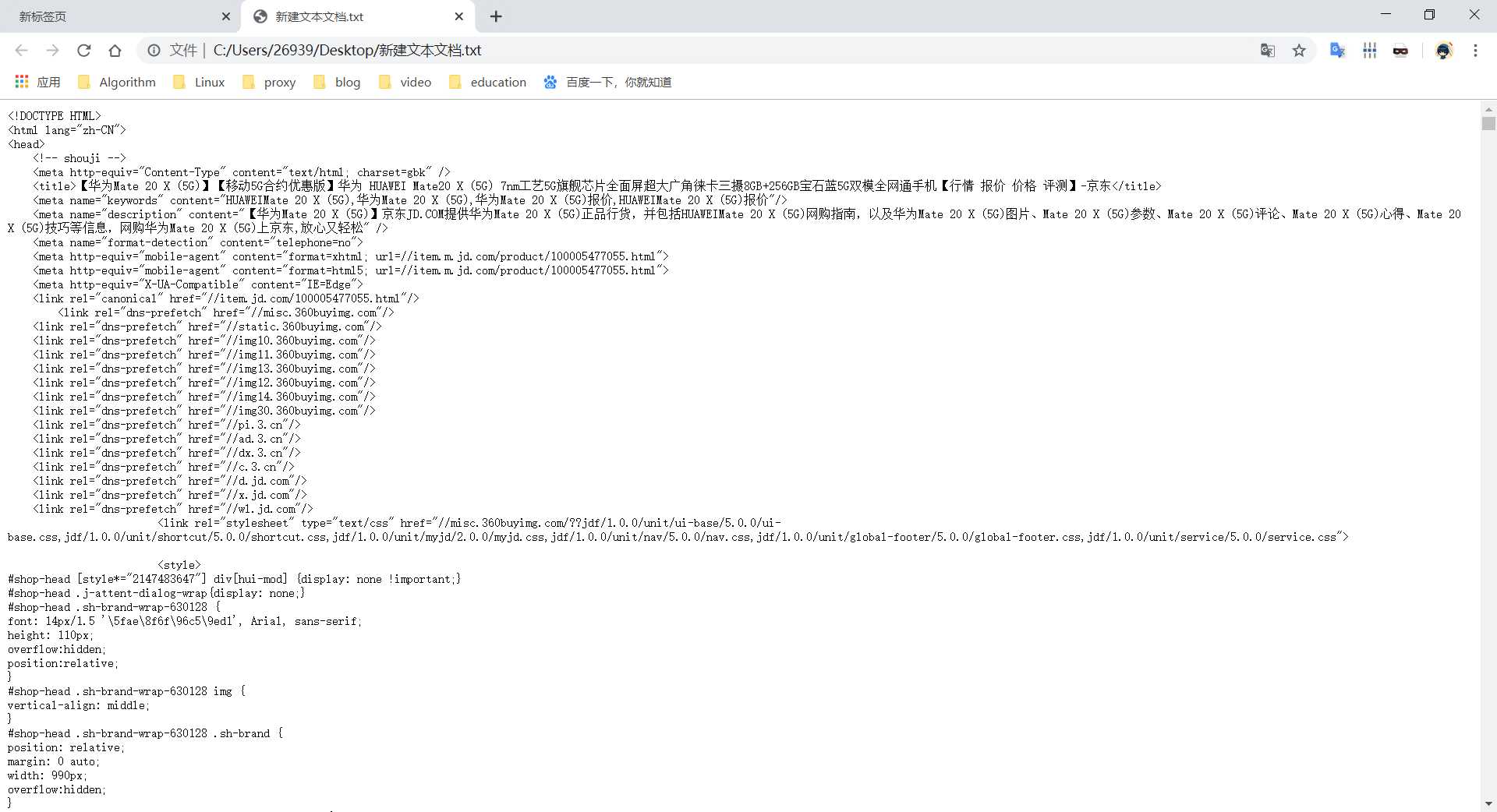Open a new browser tab
This screenshot has width=1497, height=812.
(x=496, y=16)
